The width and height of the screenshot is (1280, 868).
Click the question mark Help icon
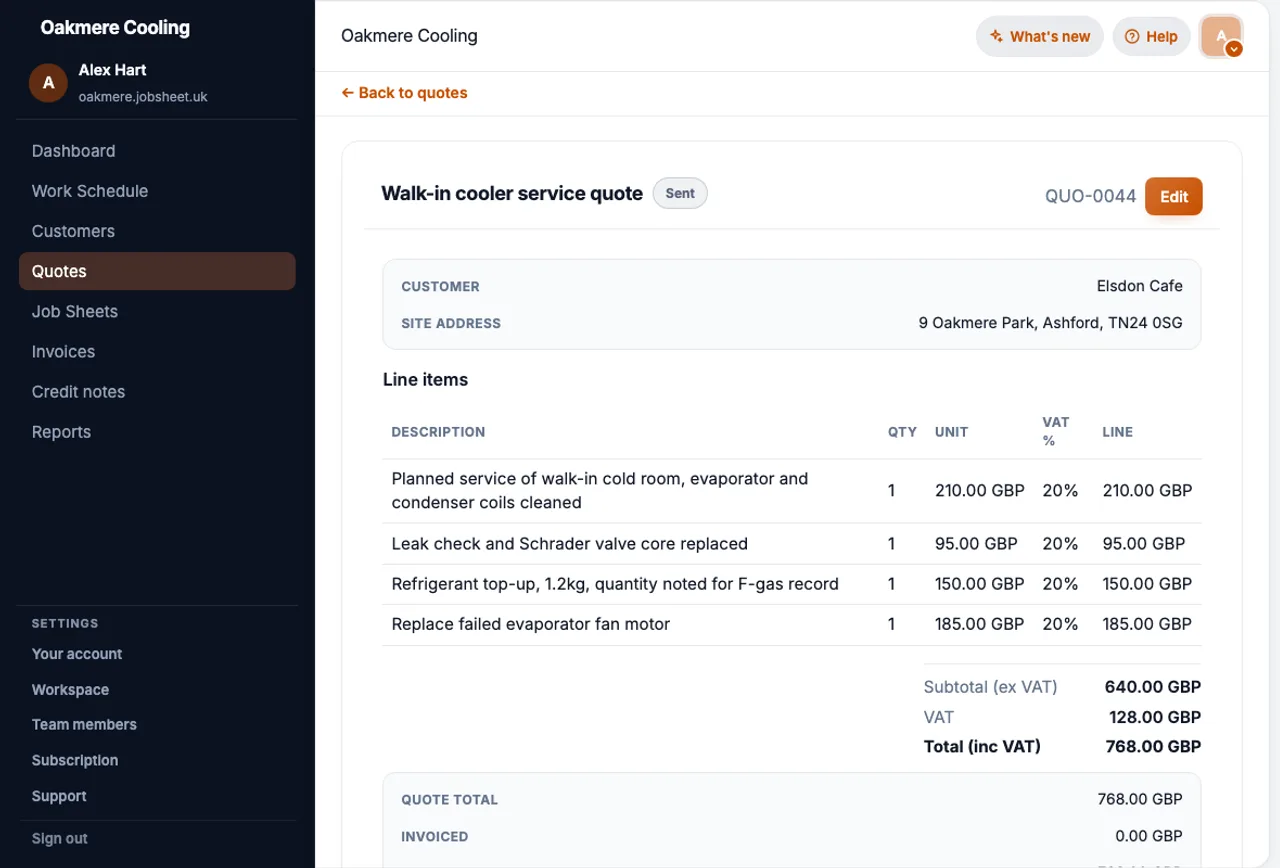click(x=1132, y=36)
